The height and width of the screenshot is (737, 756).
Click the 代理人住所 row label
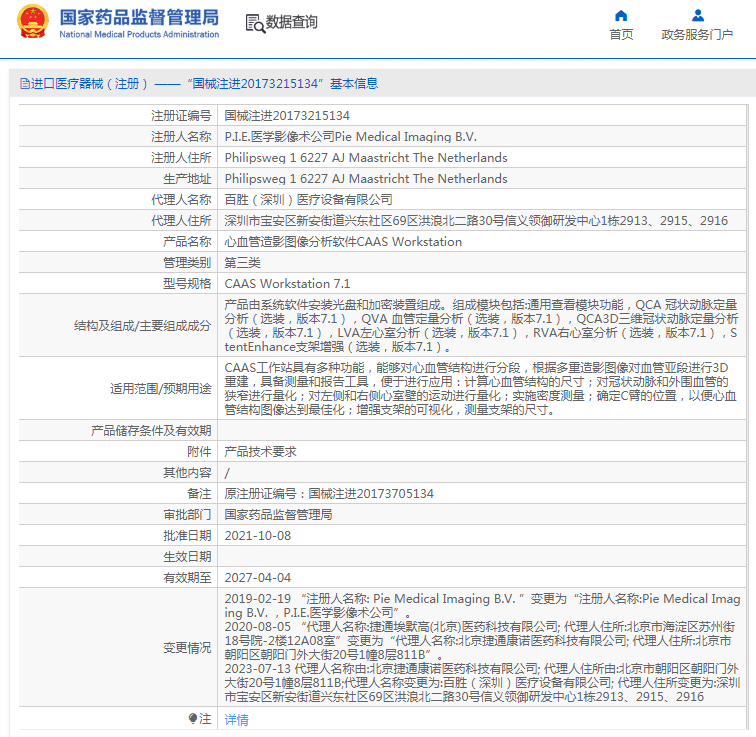181,221
